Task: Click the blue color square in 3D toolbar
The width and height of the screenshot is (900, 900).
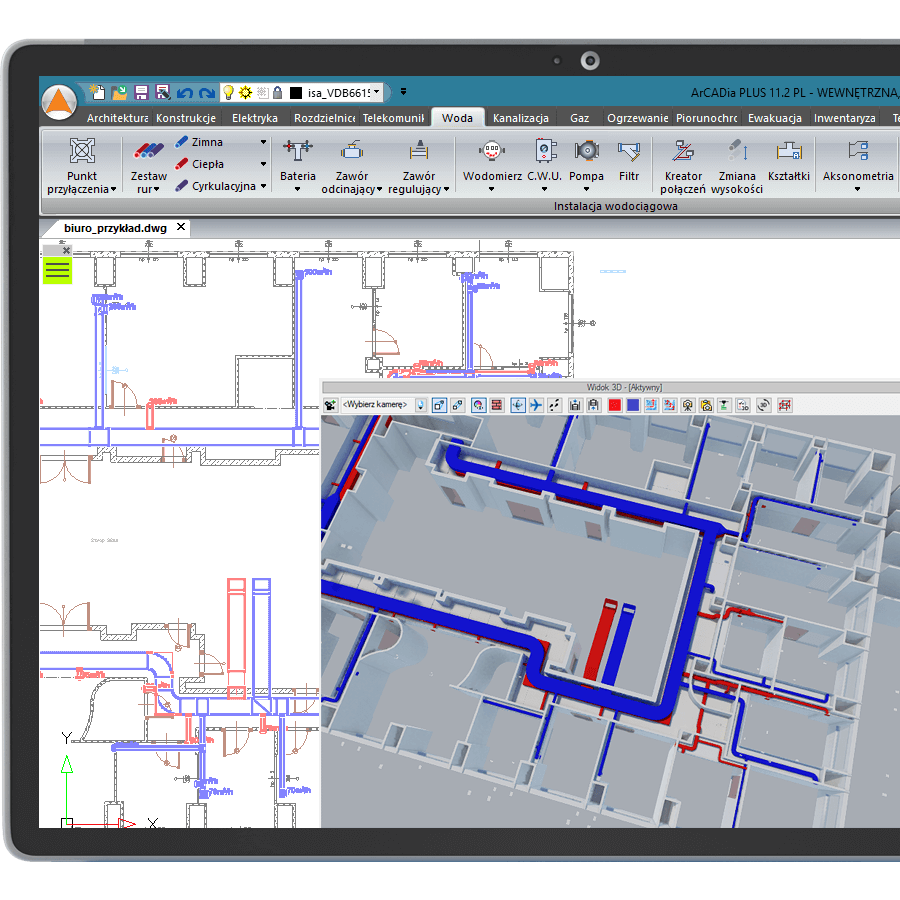Action: point(633,405)
